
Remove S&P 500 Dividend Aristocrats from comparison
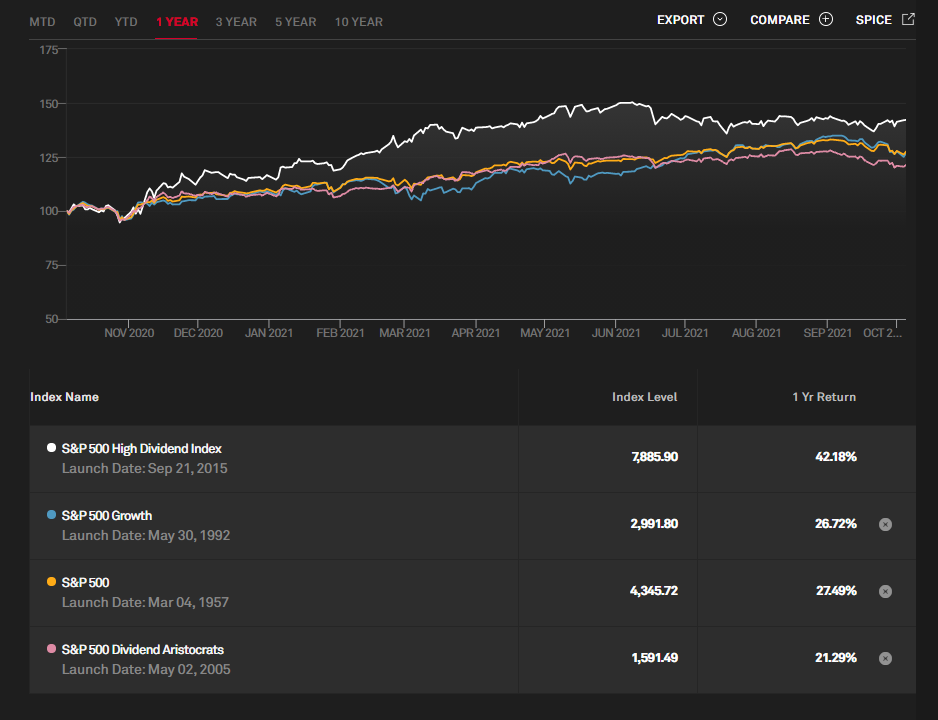click(x=885, y=658)
